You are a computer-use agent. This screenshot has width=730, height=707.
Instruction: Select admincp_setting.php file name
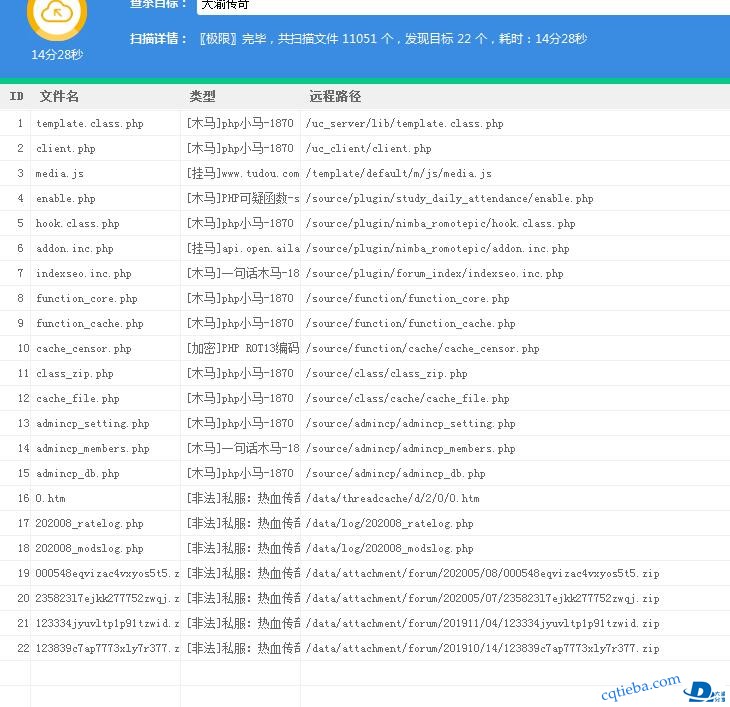93,424
